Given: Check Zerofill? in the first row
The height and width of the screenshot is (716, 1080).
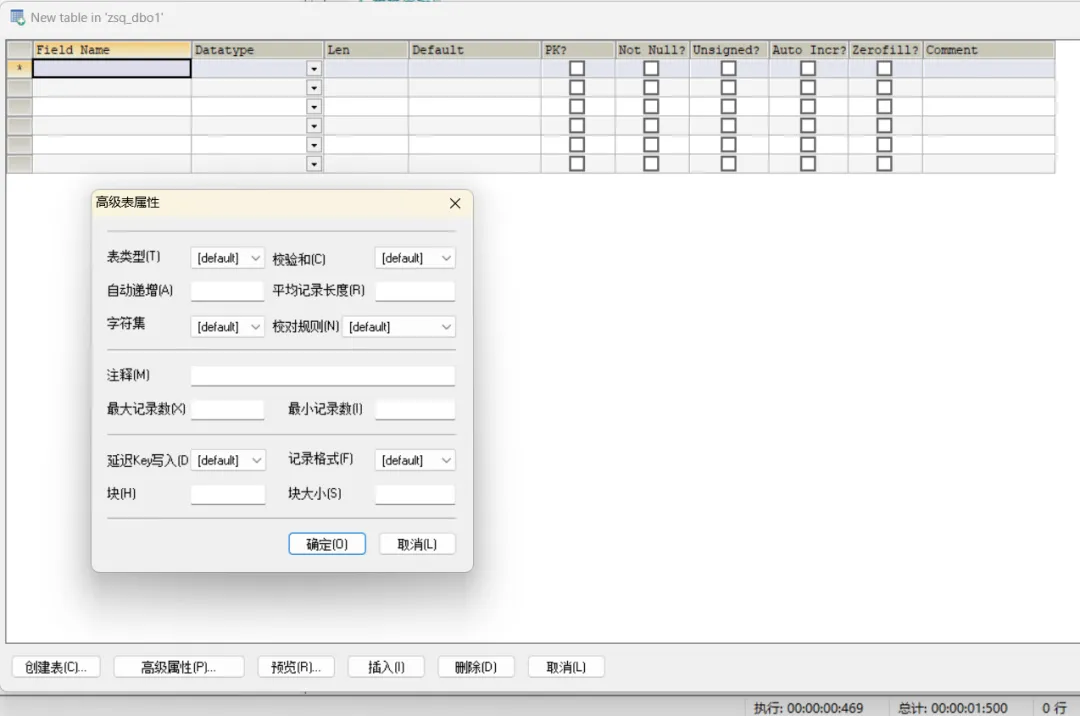Looking at the screenshot, I should coord(884,68).
